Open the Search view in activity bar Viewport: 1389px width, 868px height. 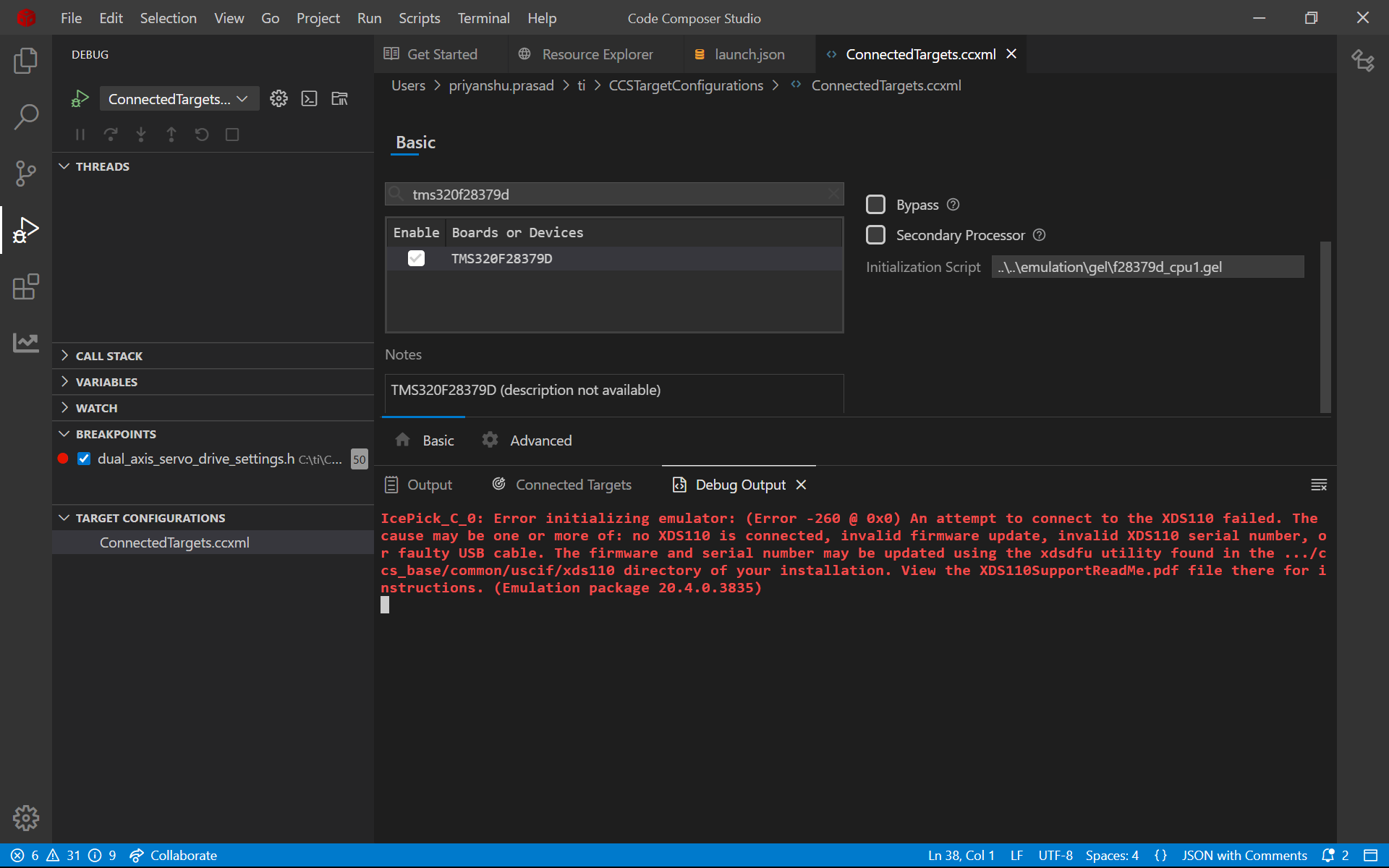(x=26, y=116)
